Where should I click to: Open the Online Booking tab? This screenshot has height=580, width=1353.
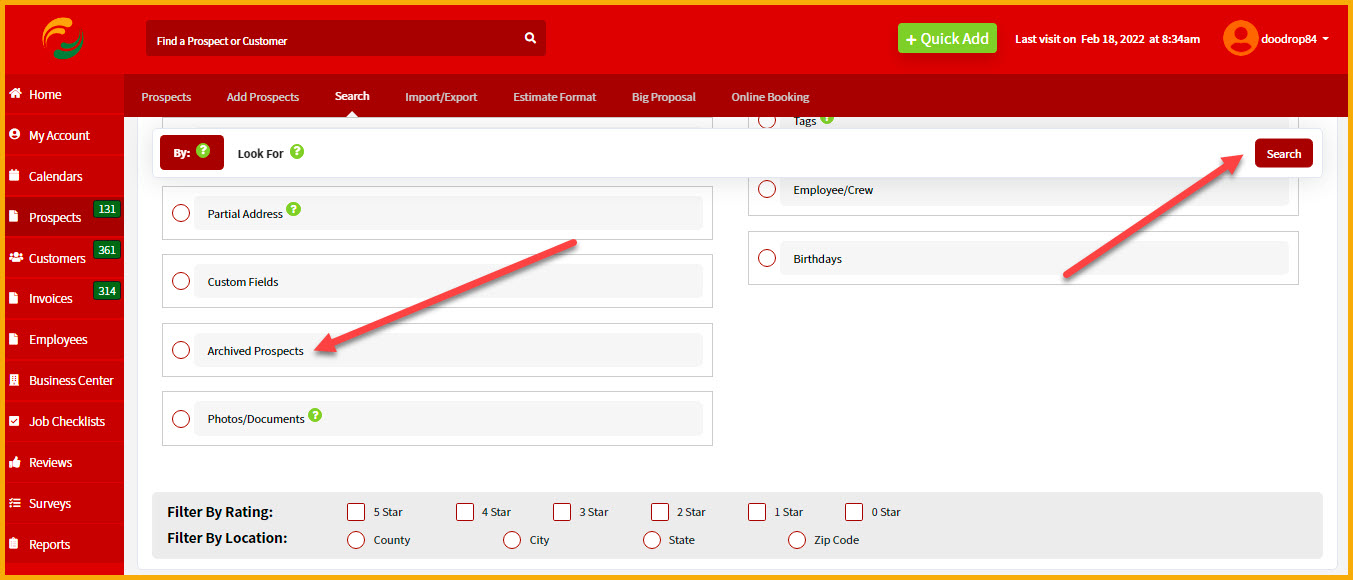770,97
